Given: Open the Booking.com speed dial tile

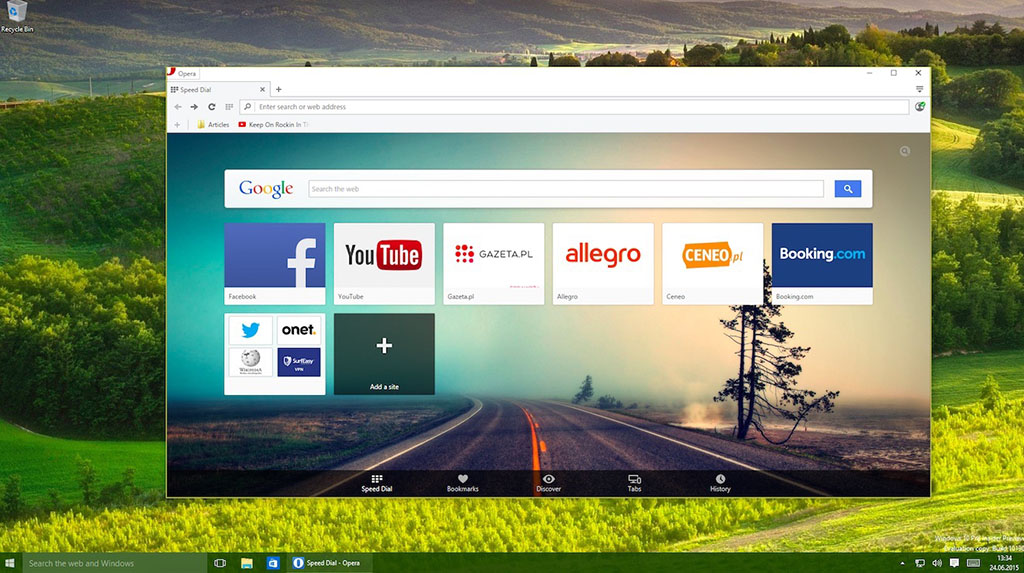Looking at the screenshot, I should click(x=822, y=263).
